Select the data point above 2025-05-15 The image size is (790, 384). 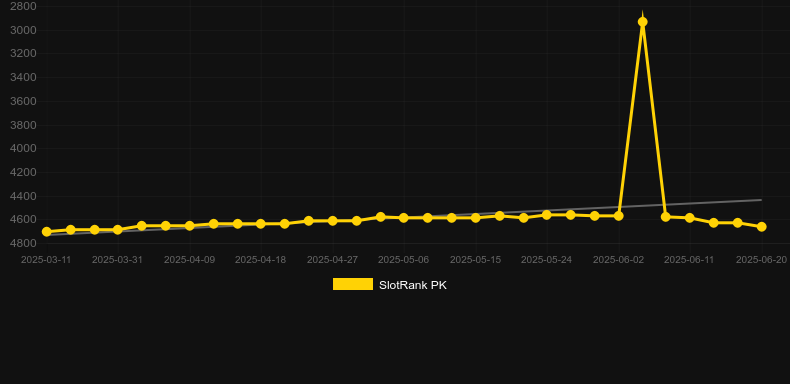coord(476,218)
